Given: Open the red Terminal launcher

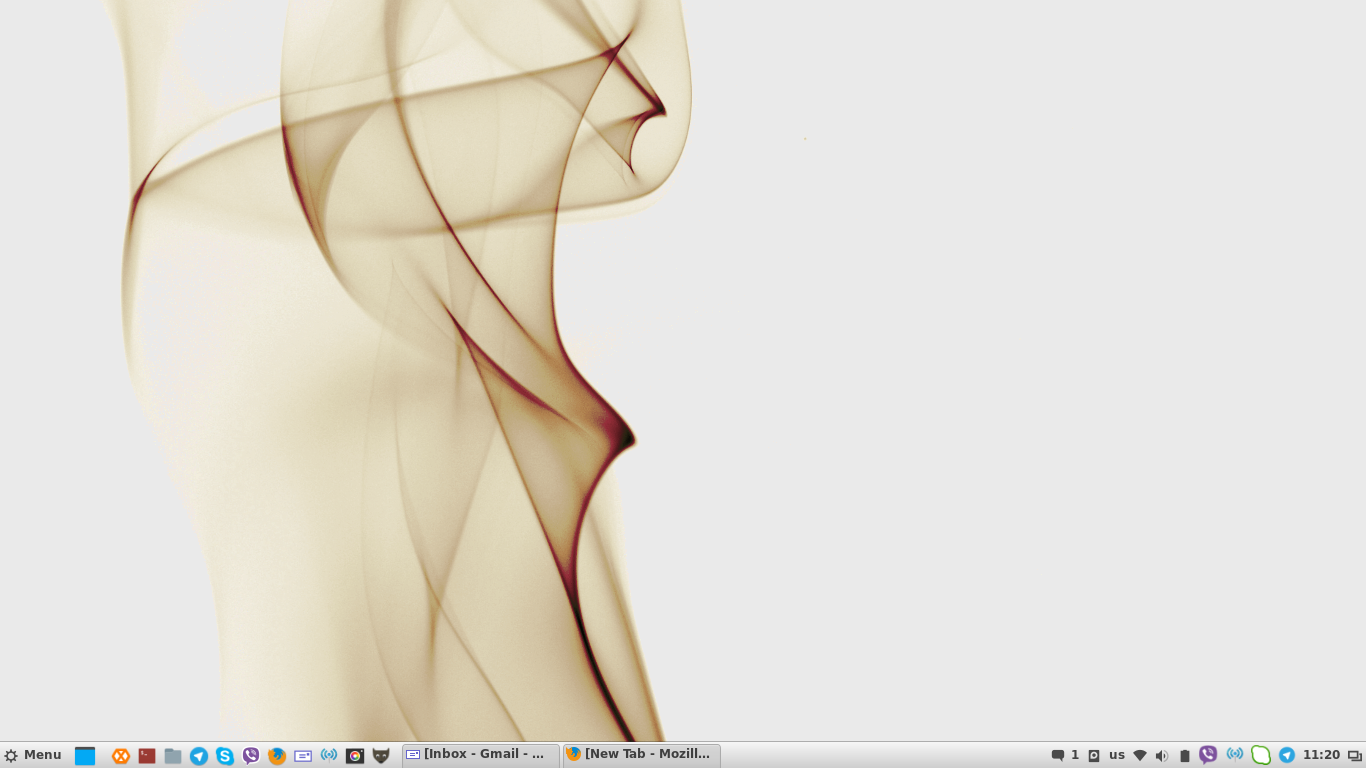Looking at the screenshot, I should tap(147, 756).
